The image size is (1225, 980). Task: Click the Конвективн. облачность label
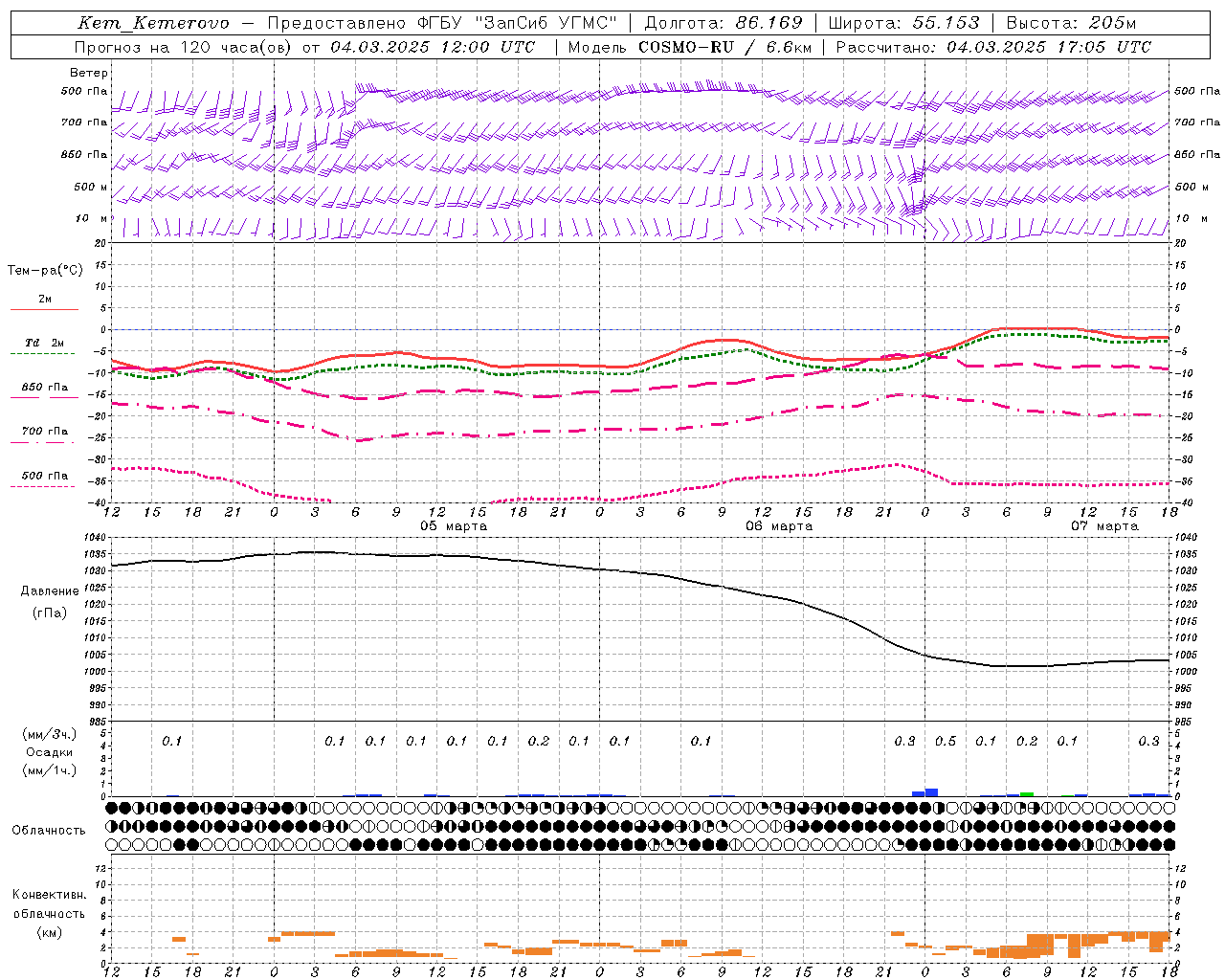49,904
